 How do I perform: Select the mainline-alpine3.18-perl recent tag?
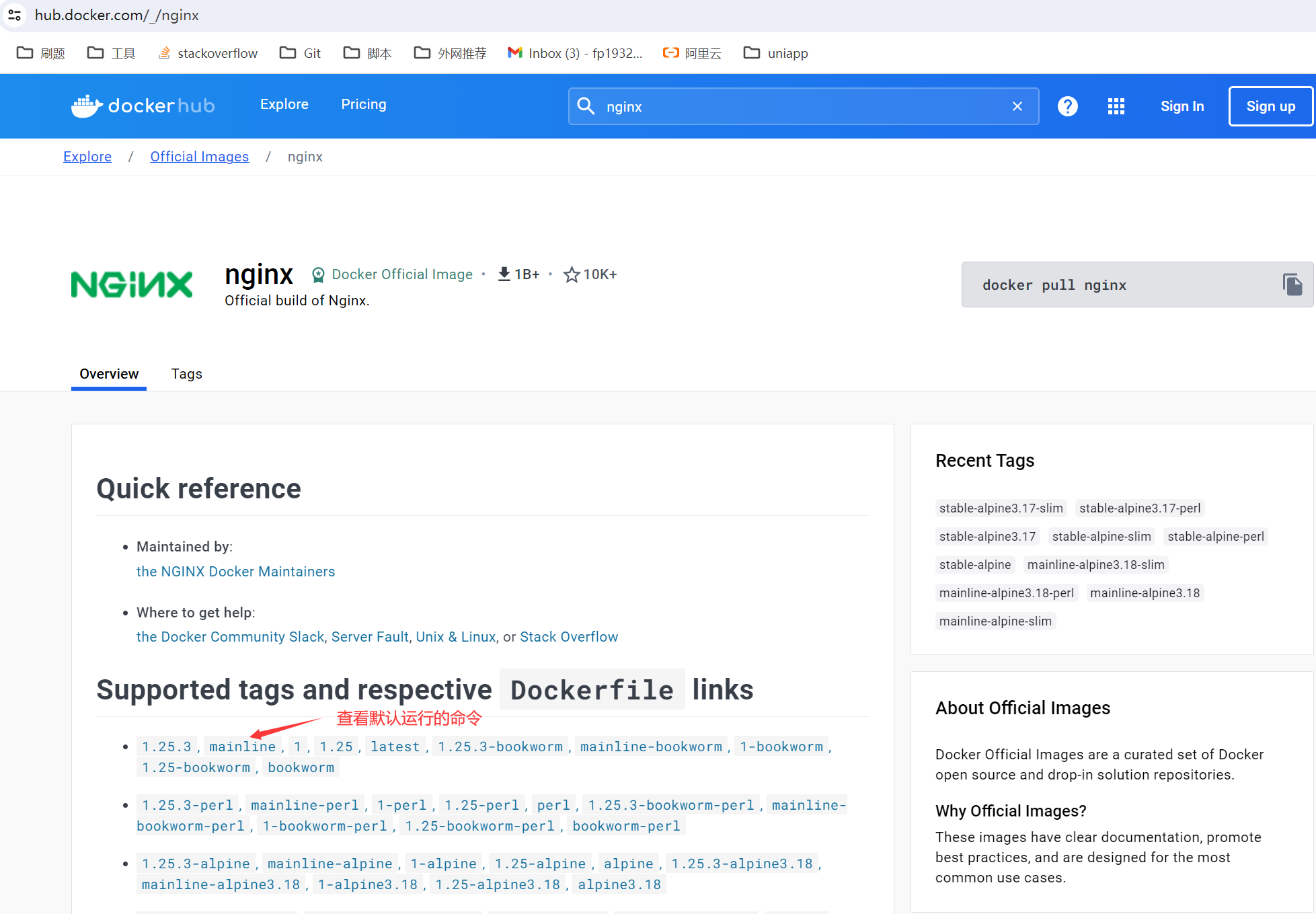coord(1007,593)
